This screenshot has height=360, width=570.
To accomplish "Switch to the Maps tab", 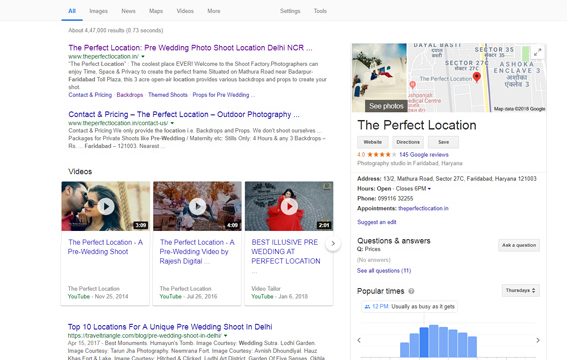I will pyautogui.click(x=156, y=11).
